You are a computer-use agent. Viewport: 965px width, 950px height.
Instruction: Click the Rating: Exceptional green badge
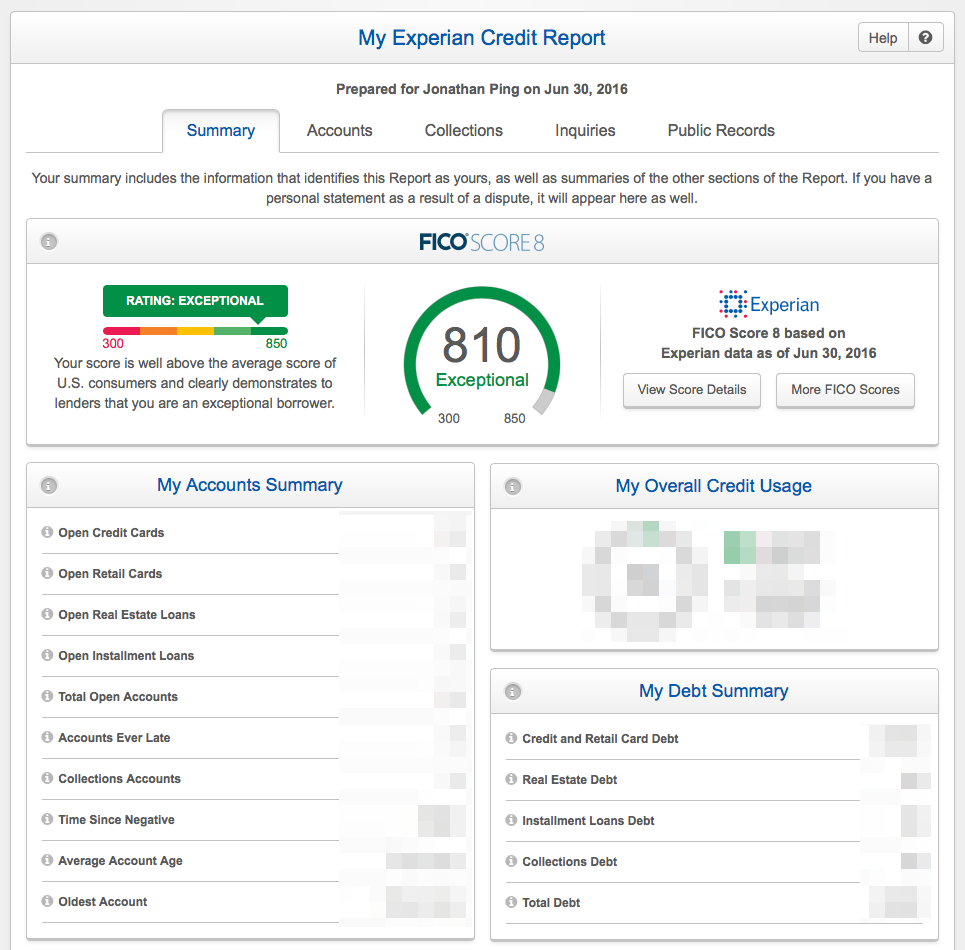195,301
